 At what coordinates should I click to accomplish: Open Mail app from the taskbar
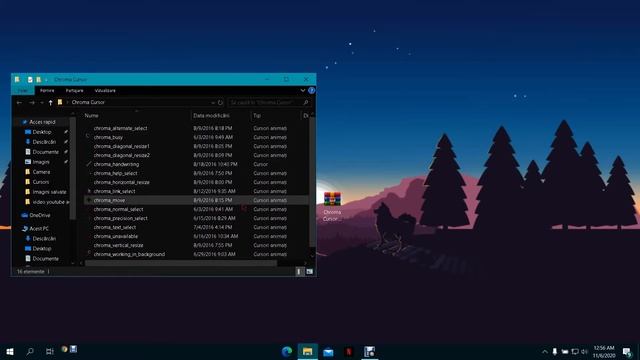(328, 351)
